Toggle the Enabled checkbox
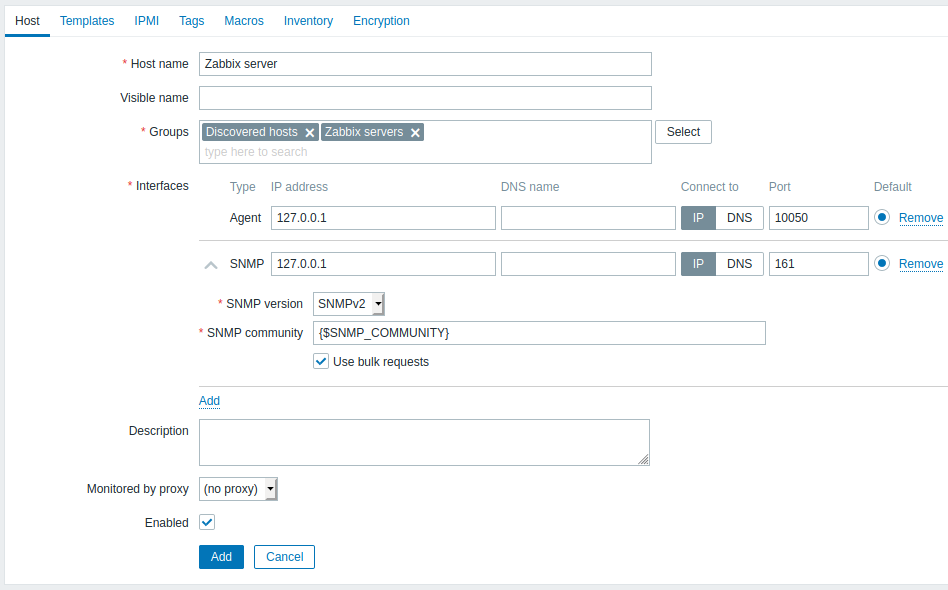Screen dimensions: 948x590 tap(207, 522)
